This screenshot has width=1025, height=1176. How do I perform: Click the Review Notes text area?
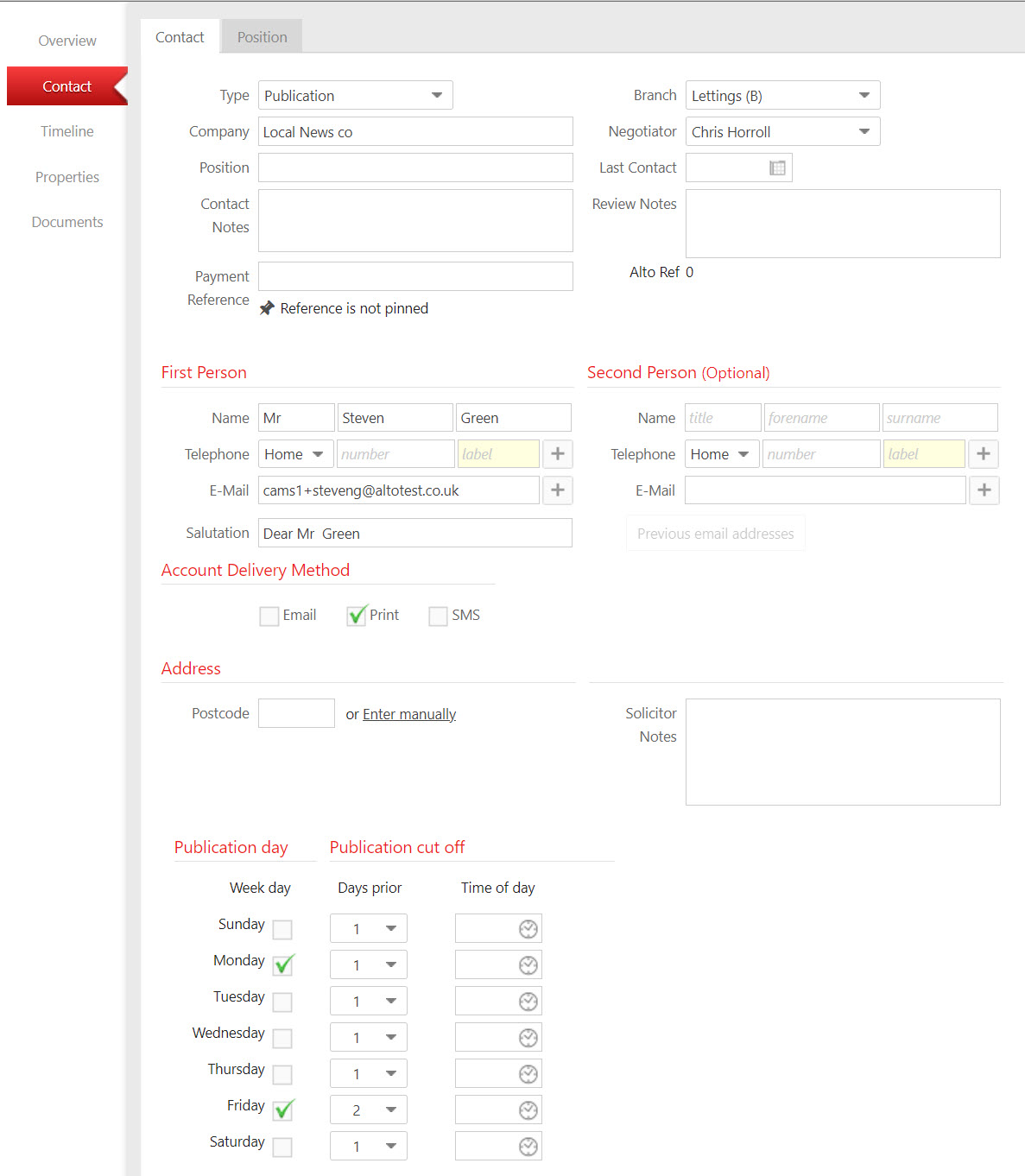coord(843,224)
